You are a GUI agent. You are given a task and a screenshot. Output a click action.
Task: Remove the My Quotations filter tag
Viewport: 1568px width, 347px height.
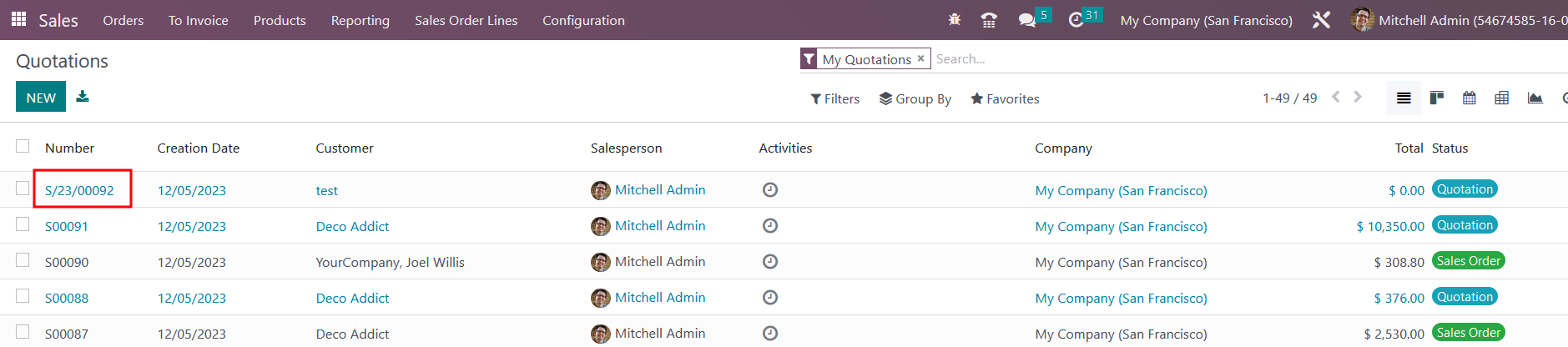920,58
